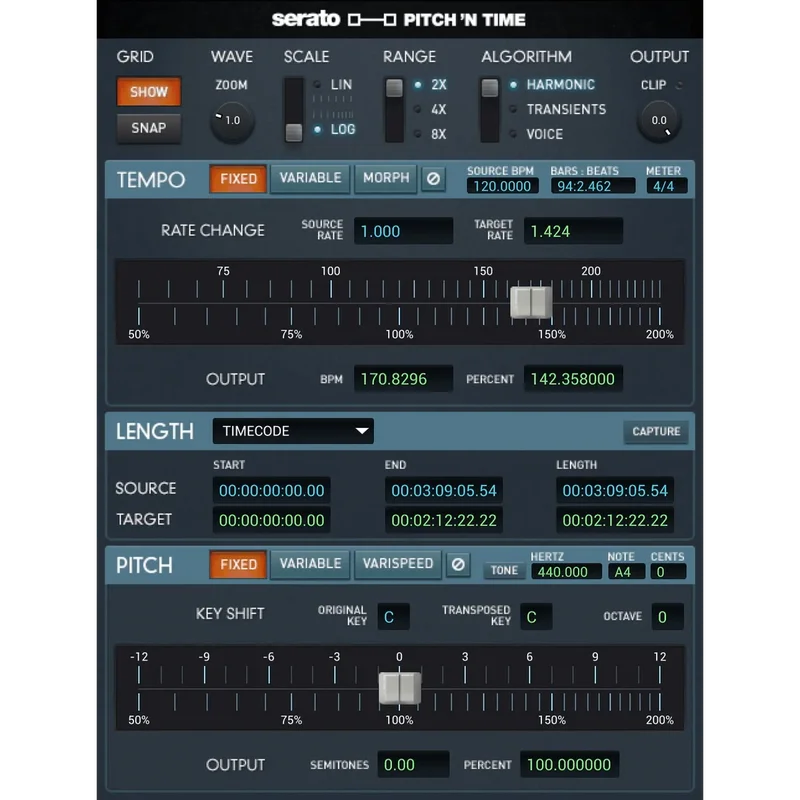Switch tempo mode to VARIABLE

(x=310, y=178)
